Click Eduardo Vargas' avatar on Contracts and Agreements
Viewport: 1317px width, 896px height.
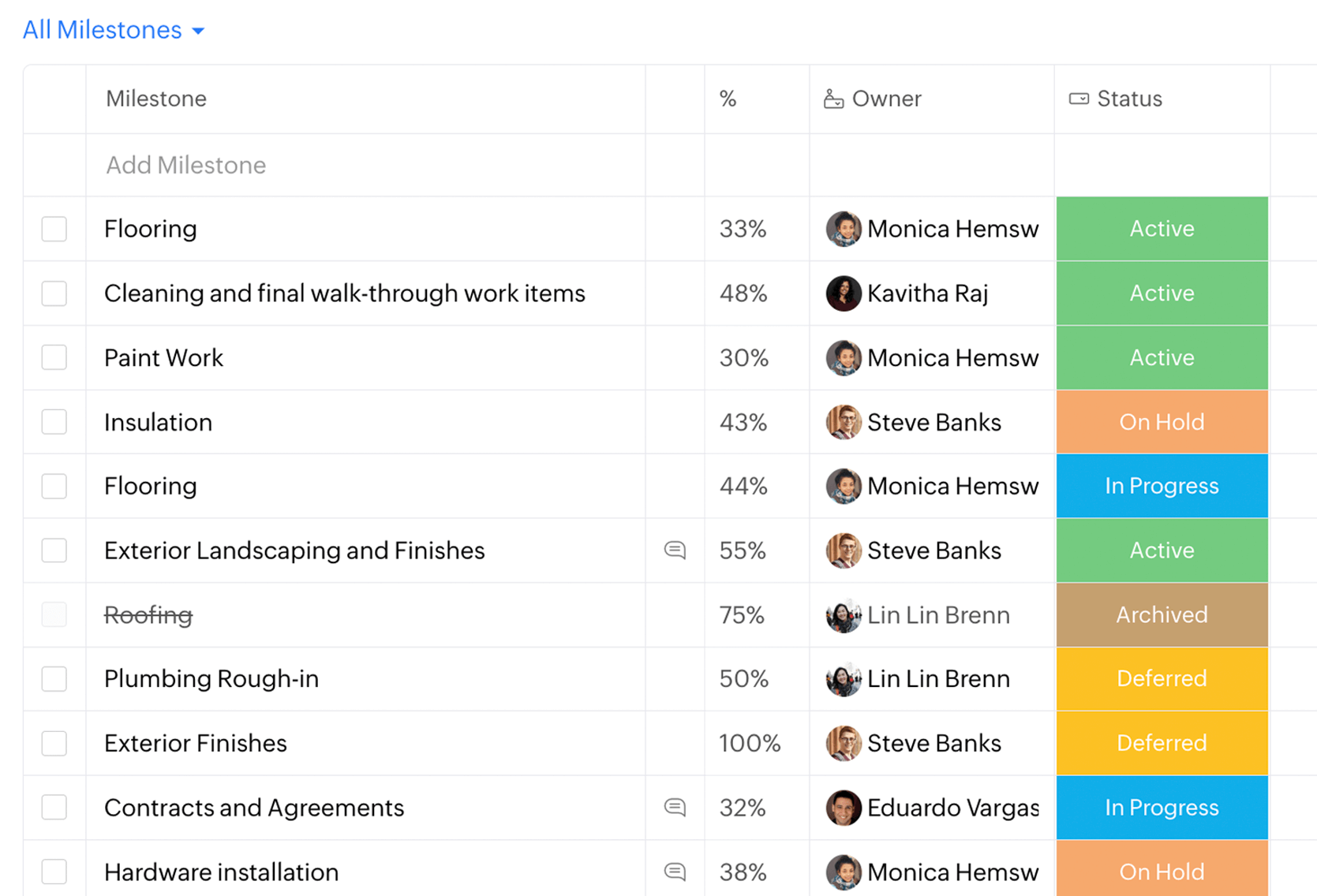coord(843,808)
